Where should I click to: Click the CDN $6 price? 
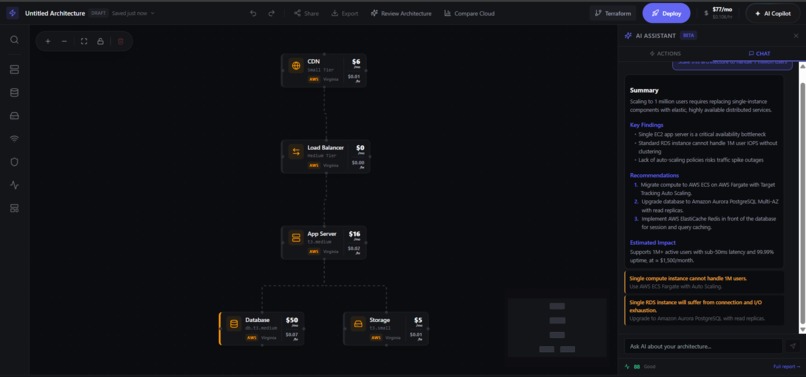pos(356,62)
